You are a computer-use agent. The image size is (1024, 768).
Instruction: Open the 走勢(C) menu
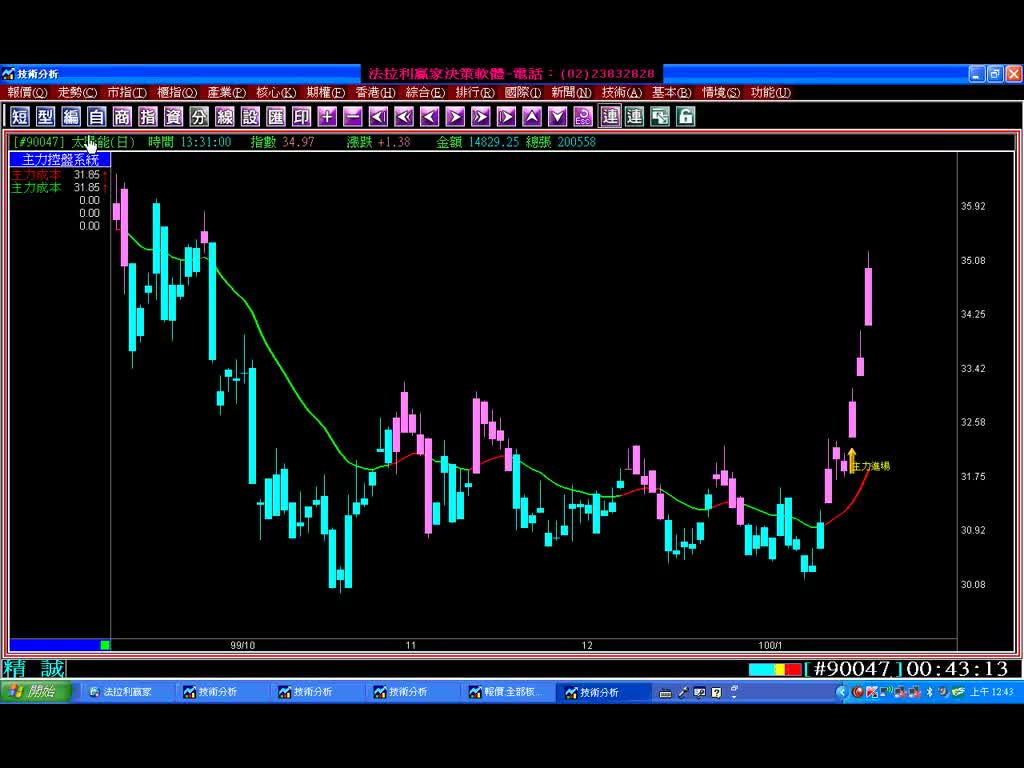77,93
